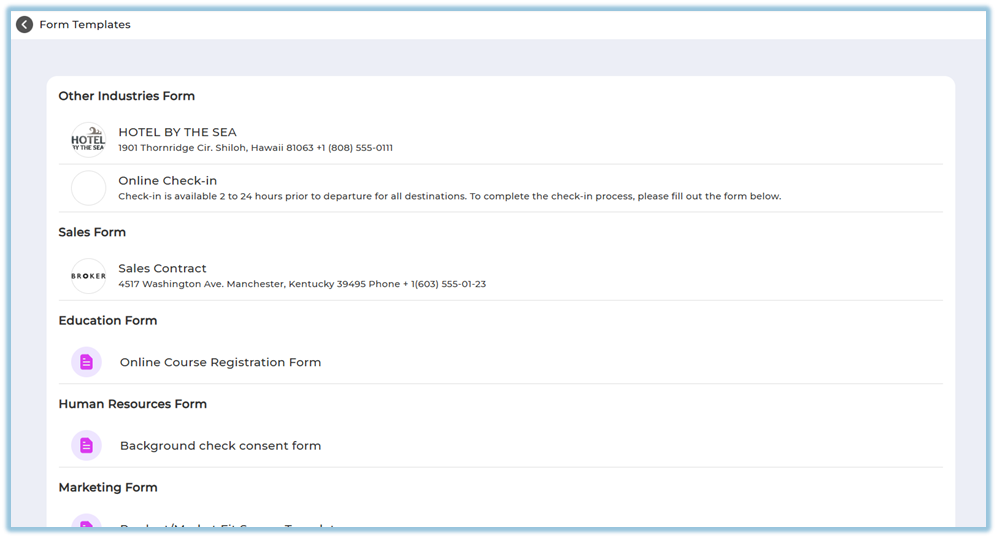Select the Sales Contract template

pos(162,268)
